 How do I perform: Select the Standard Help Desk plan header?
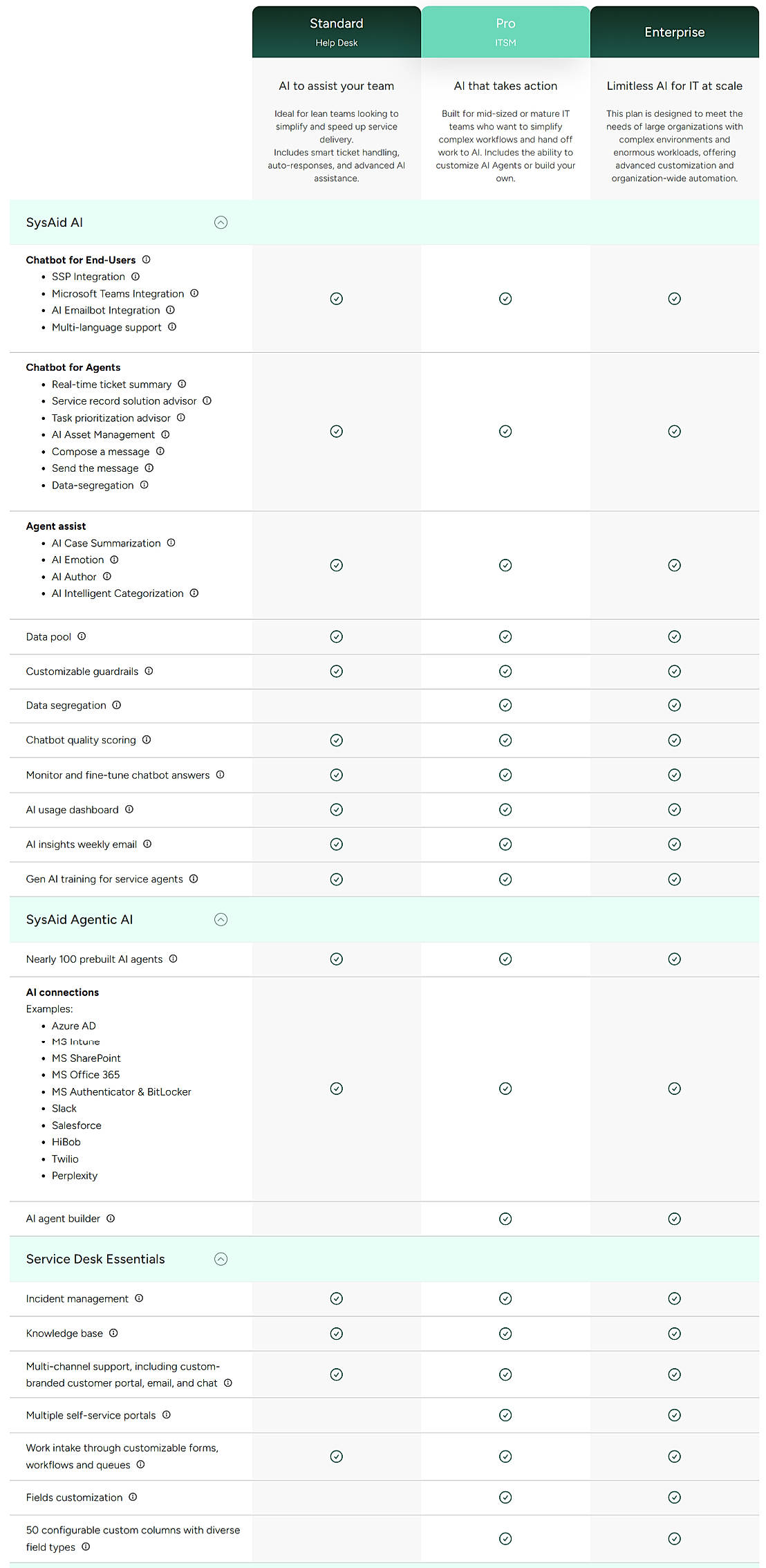tap(336, 31)
